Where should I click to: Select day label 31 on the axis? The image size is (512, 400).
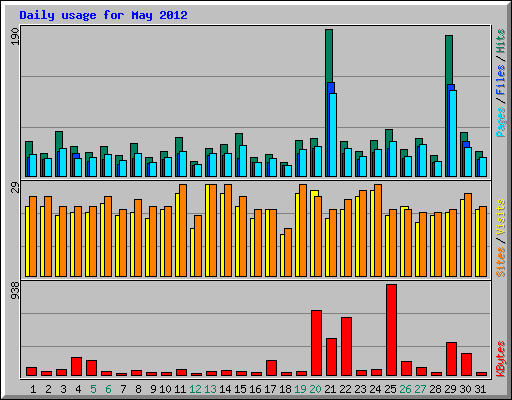click(480, 389)
